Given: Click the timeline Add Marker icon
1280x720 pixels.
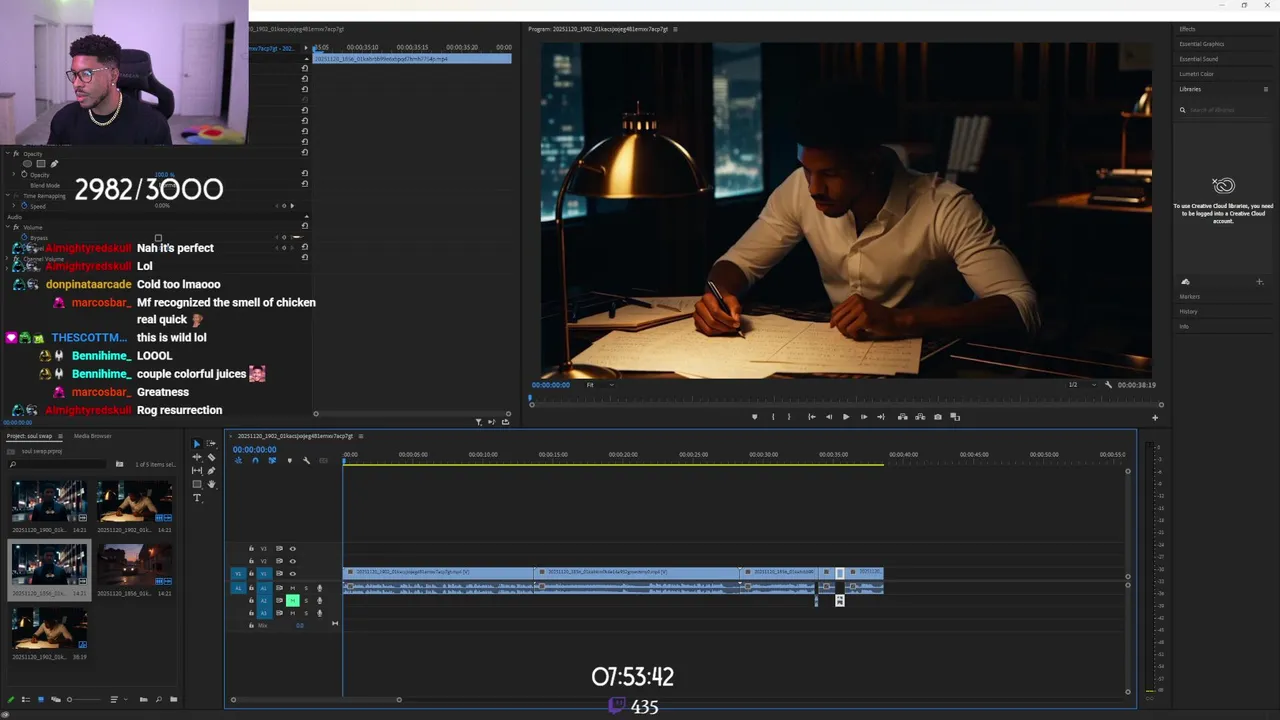Looking at the screenshot, I should click(290, 460).
